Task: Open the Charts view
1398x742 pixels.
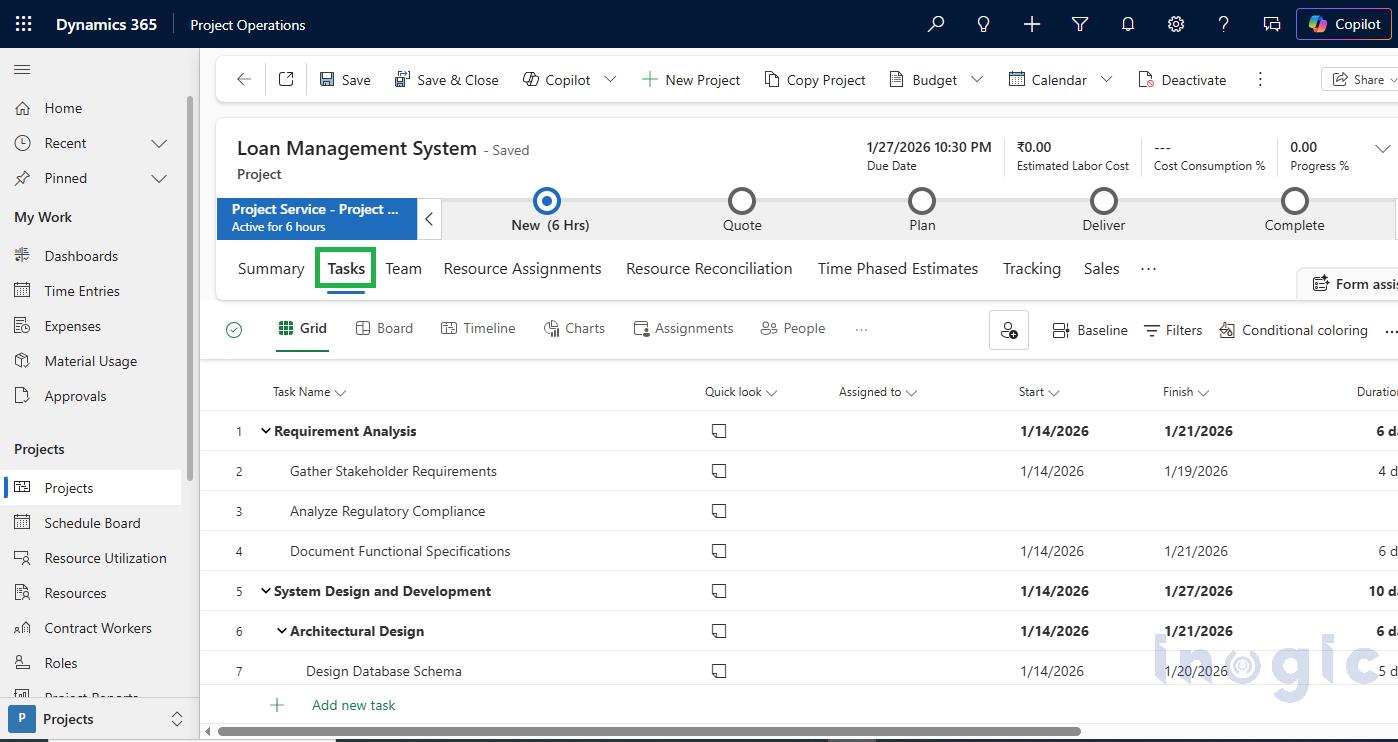Action: point(574,328)
